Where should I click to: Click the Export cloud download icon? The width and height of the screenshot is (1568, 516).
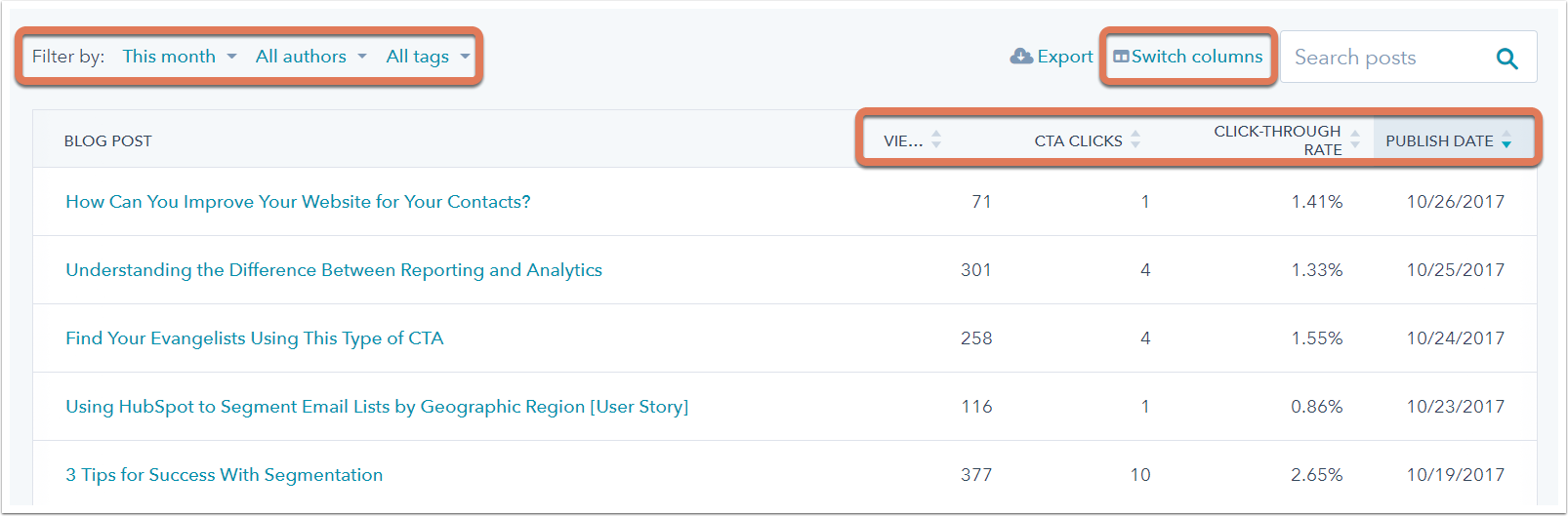click(x=1021, y=57)
